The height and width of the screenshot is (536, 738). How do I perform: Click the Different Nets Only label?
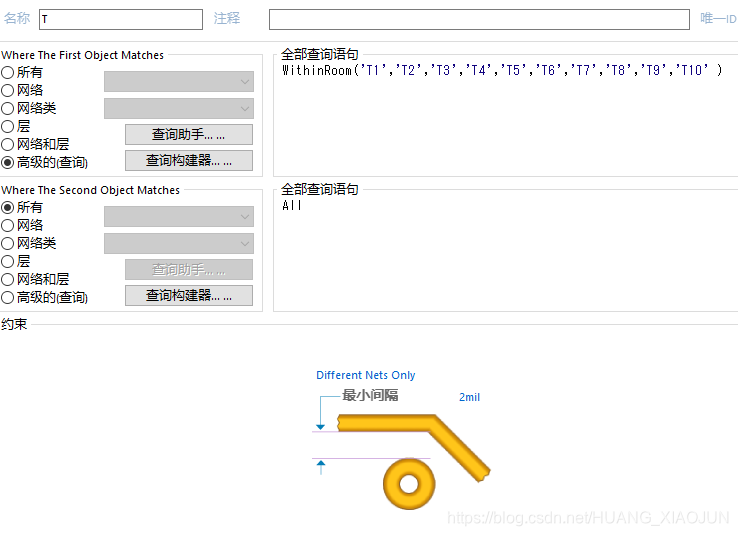click(x=366, y=375)
